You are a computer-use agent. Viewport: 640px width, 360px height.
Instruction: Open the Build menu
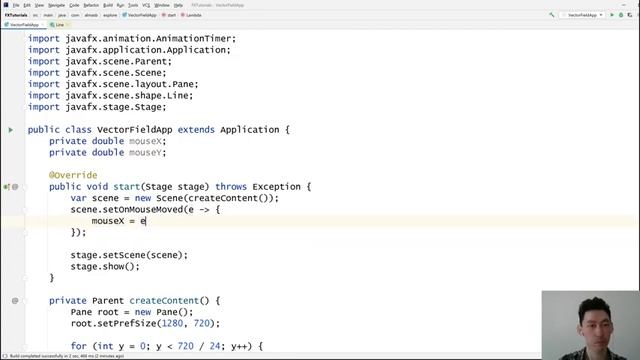coord(108,5)
